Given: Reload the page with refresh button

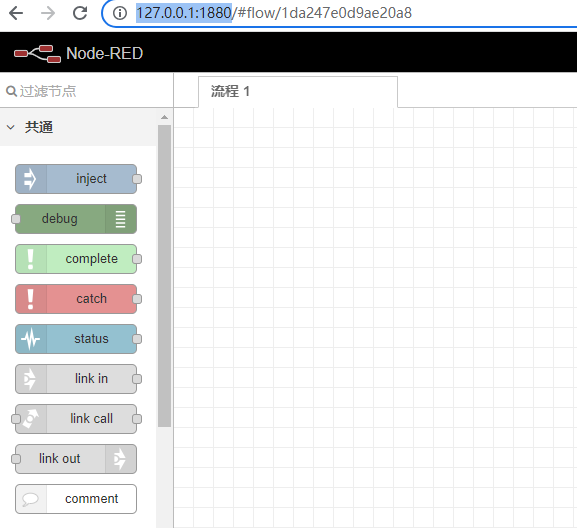Looking at the screenshot, I should 80,13.
